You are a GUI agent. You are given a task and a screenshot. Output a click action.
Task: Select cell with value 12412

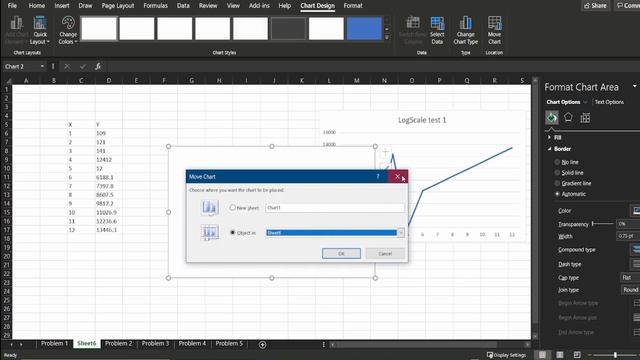coord(108,160)
